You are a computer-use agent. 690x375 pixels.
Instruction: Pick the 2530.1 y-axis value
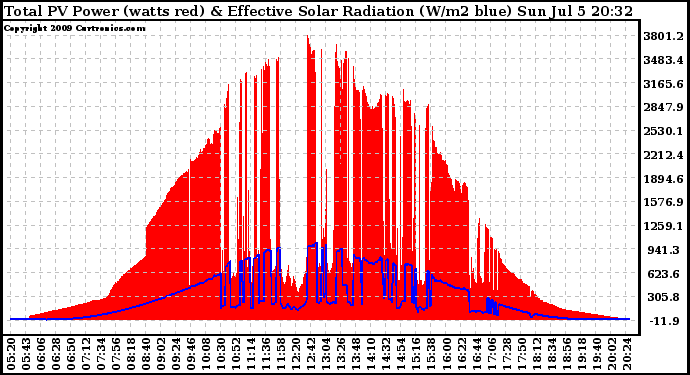pos(663,131)
